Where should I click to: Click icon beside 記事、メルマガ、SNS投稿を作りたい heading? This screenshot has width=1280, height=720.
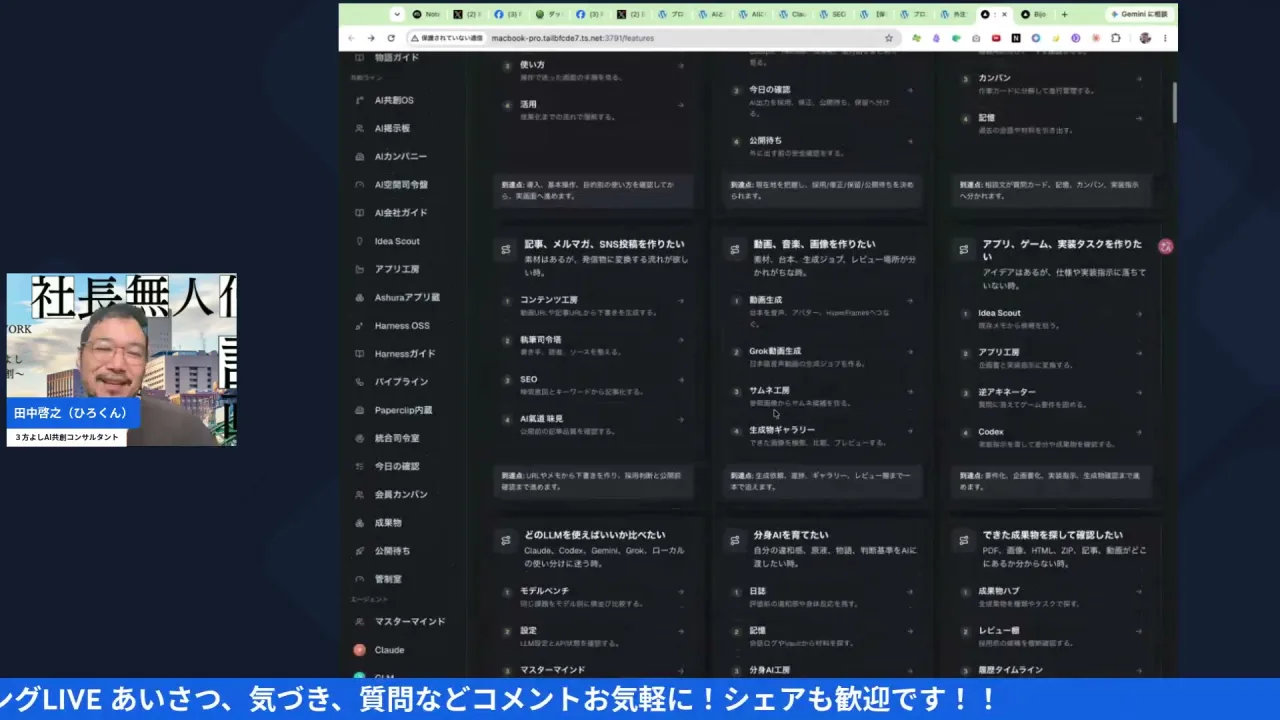coord(506,250)
